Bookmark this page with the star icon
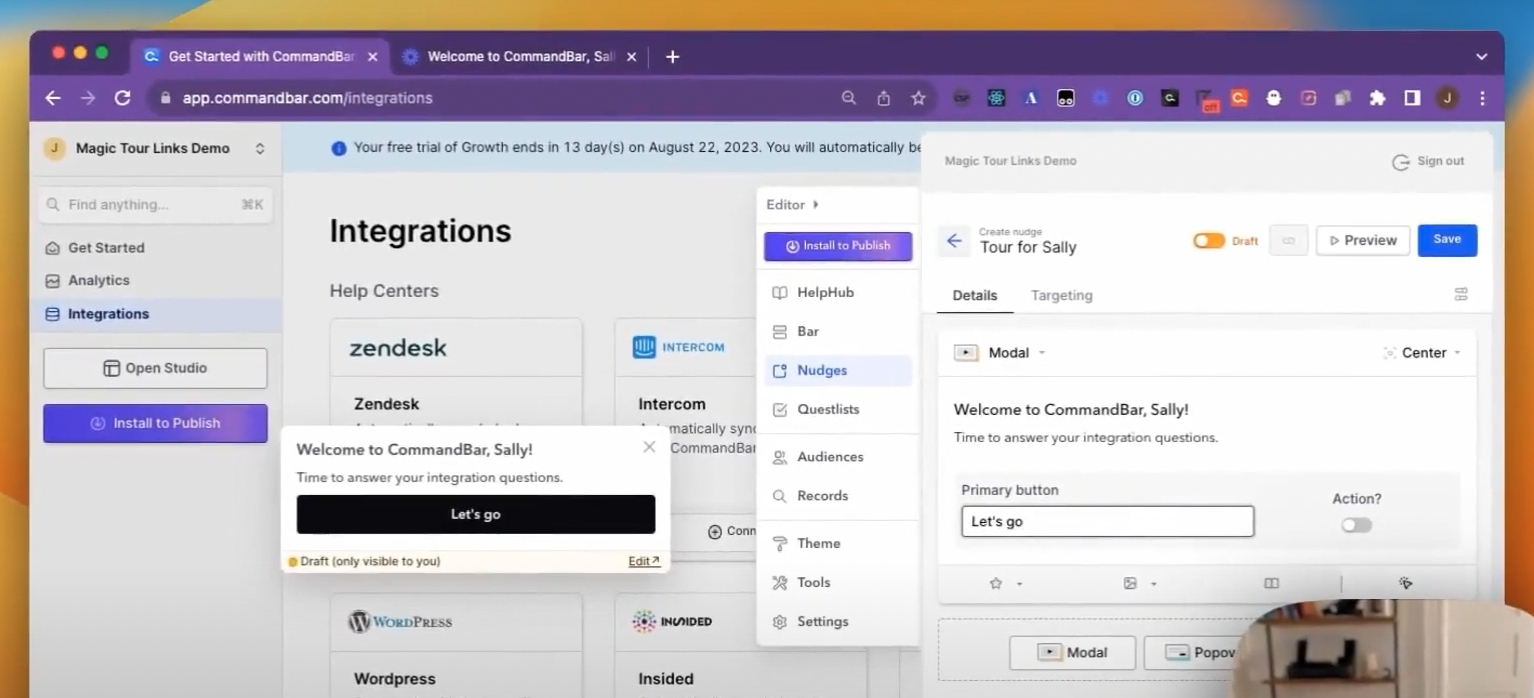This screenshot has width=1534, height=698. click(918, 98)
